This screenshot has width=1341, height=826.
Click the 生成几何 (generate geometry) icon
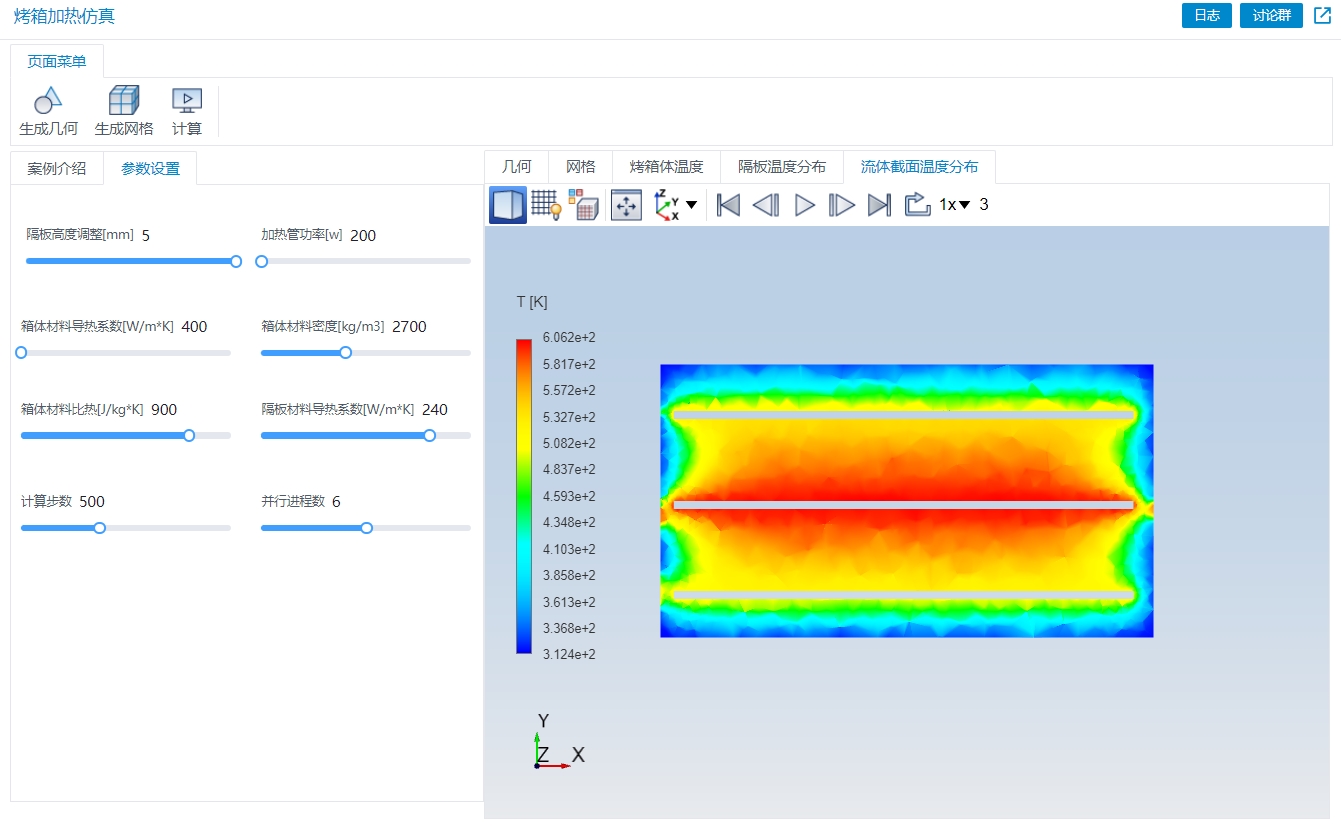coord(48,102)
